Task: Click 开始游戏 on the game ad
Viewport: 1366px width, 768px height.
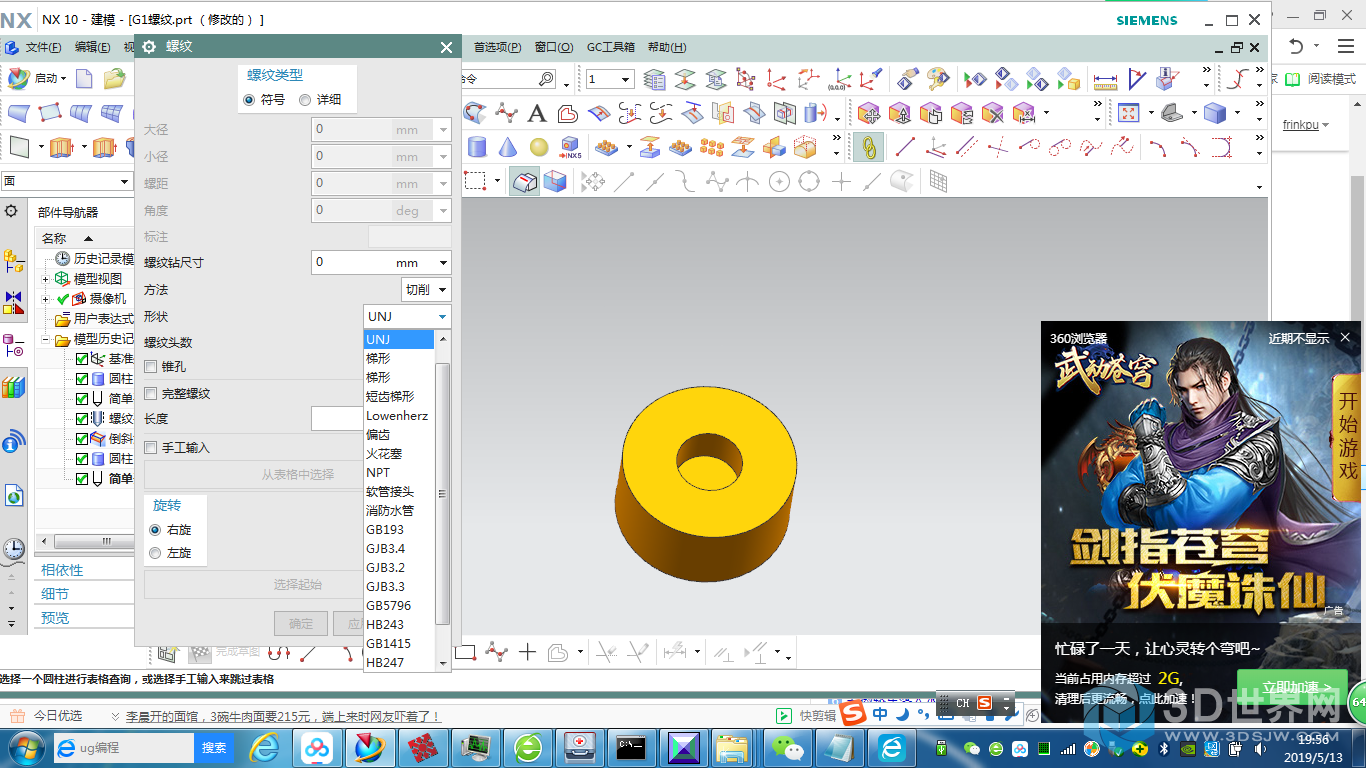Action: coord(1349,435)
